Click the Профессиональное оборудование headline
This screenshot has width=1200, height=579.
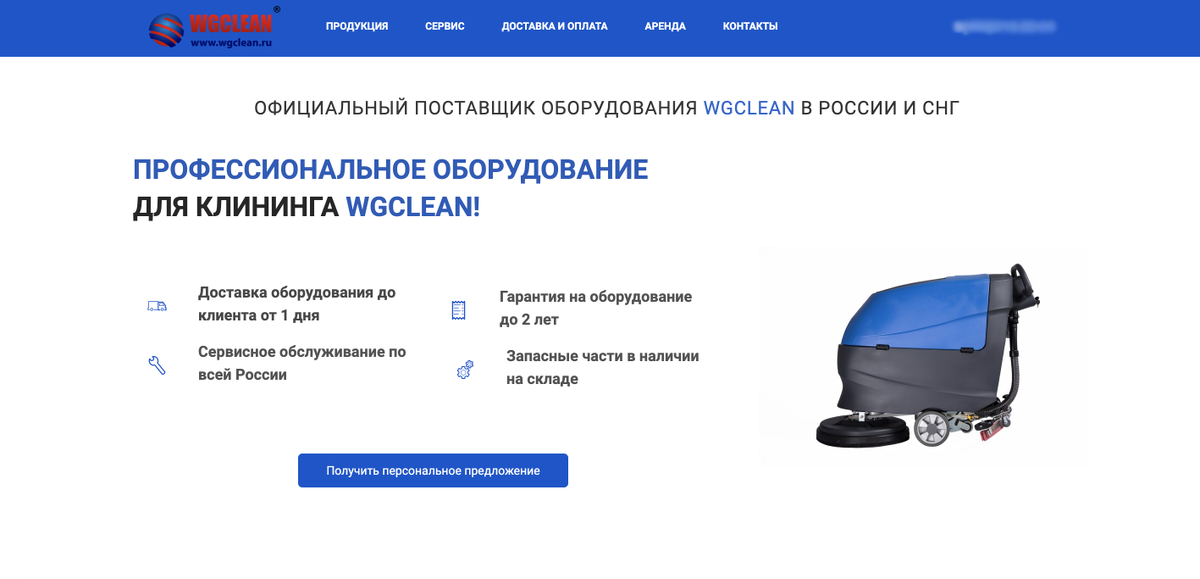391,169
